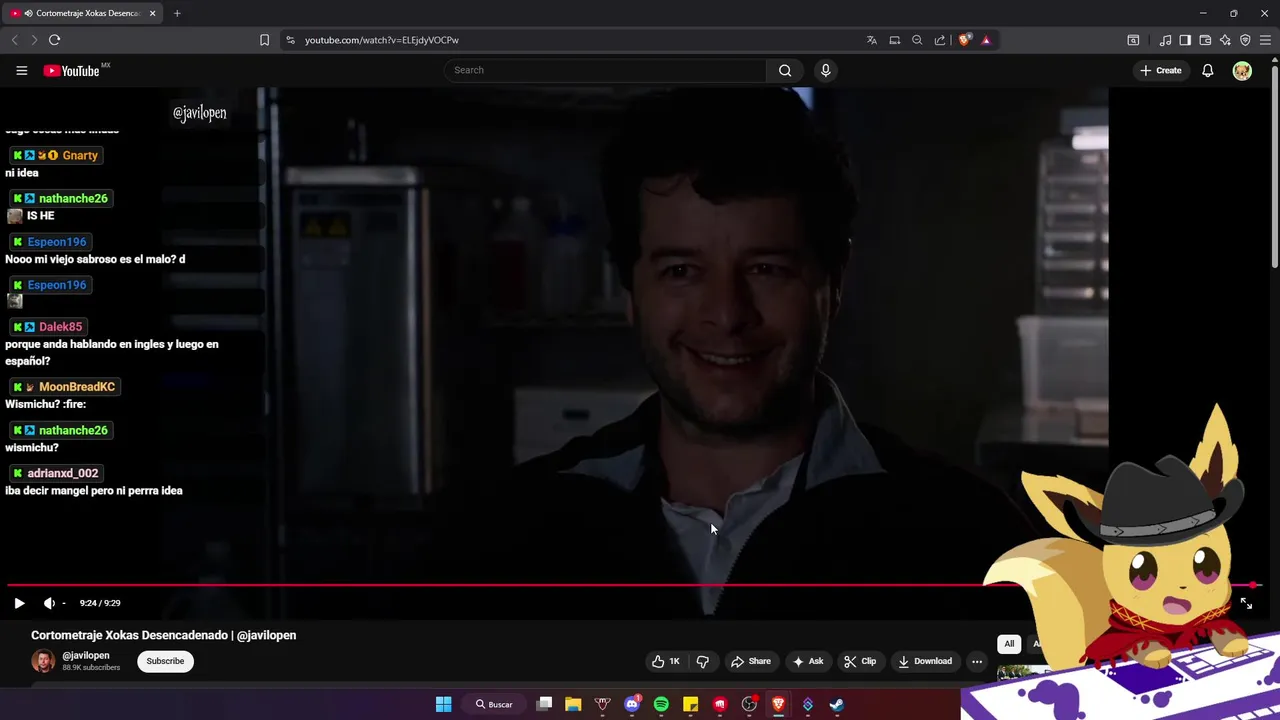
Task: Mute the video volume
Action: point(49,603)
